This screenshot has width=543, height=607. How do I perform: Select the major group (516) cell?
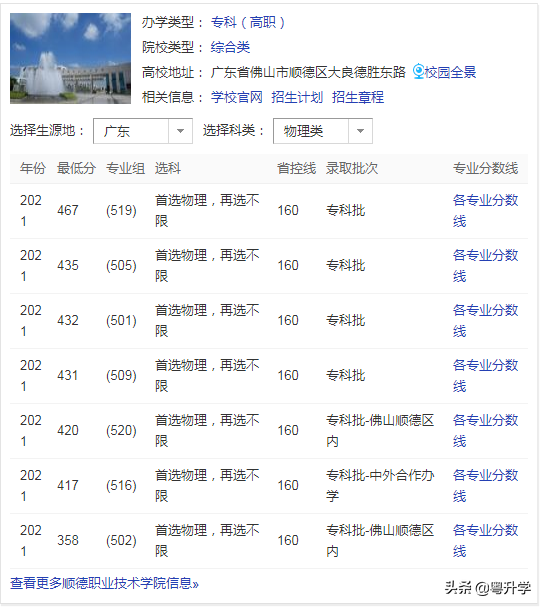121,485
